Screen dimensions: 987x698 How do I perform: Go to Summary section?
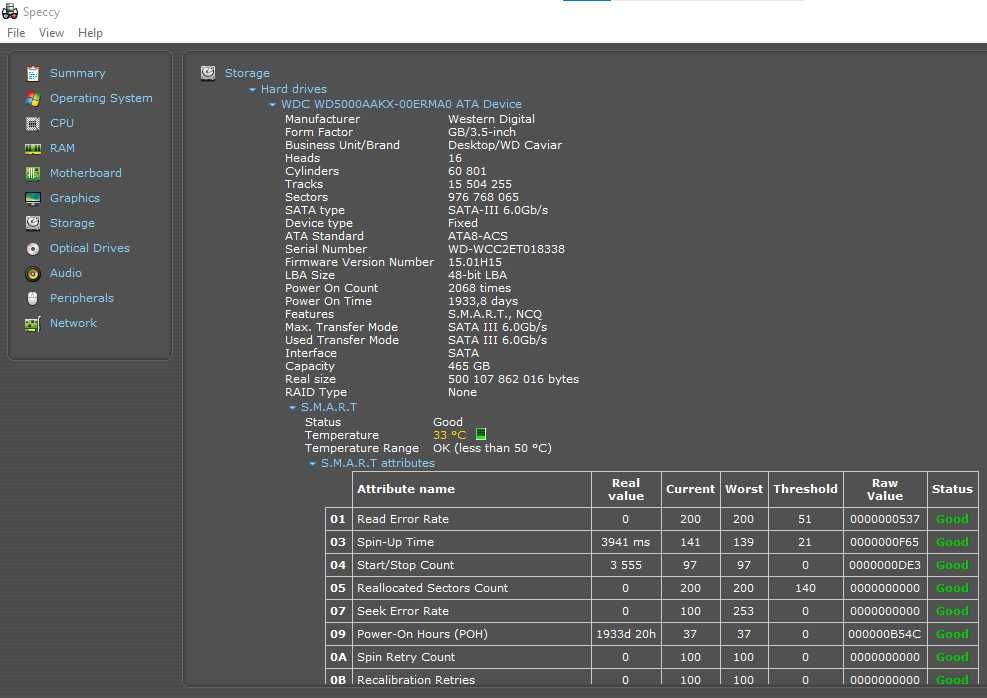tap(77, 73)
